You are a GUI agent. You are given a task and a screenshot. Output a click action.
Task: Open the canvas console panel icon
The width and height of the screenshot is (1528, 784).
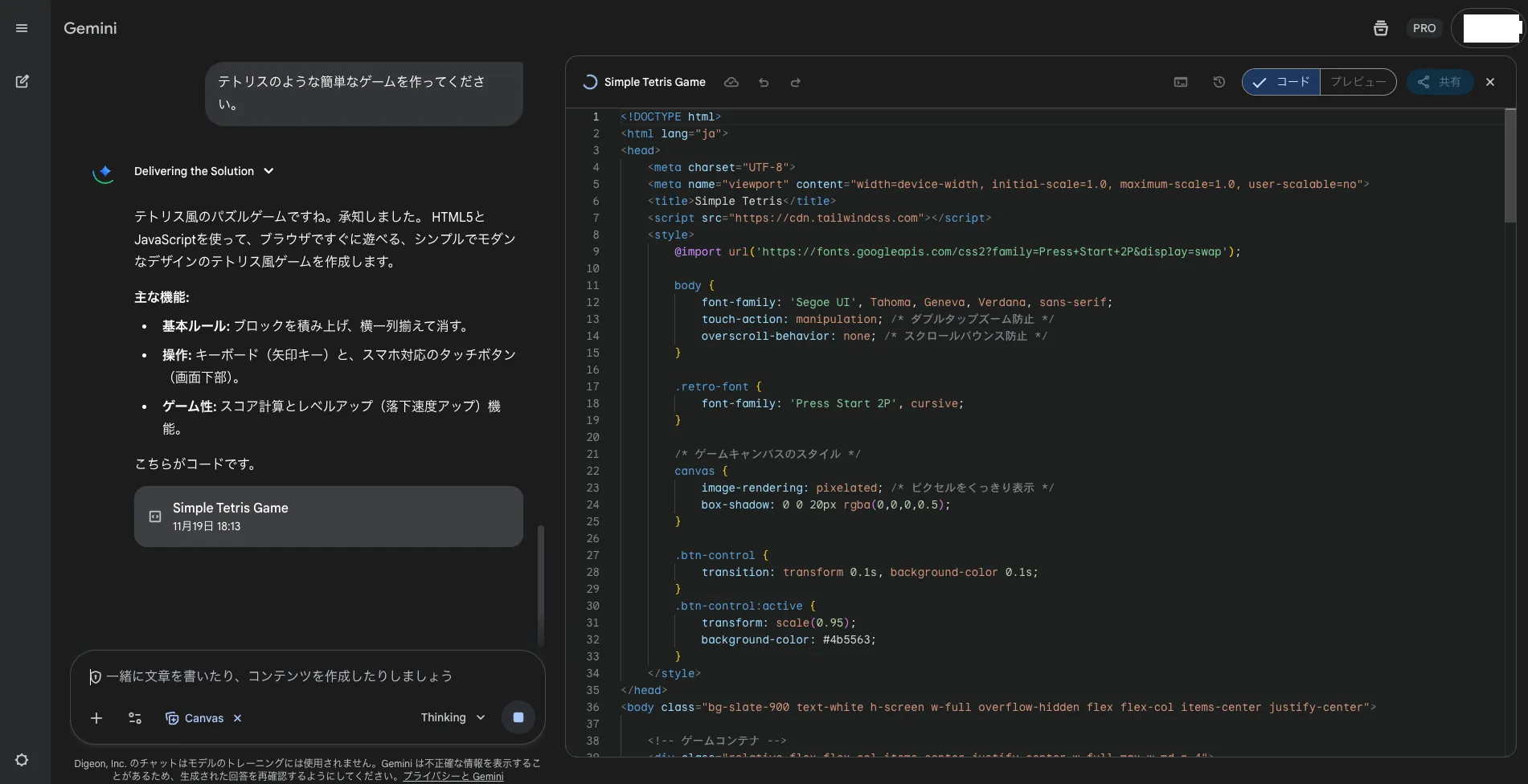(1180, 82)
